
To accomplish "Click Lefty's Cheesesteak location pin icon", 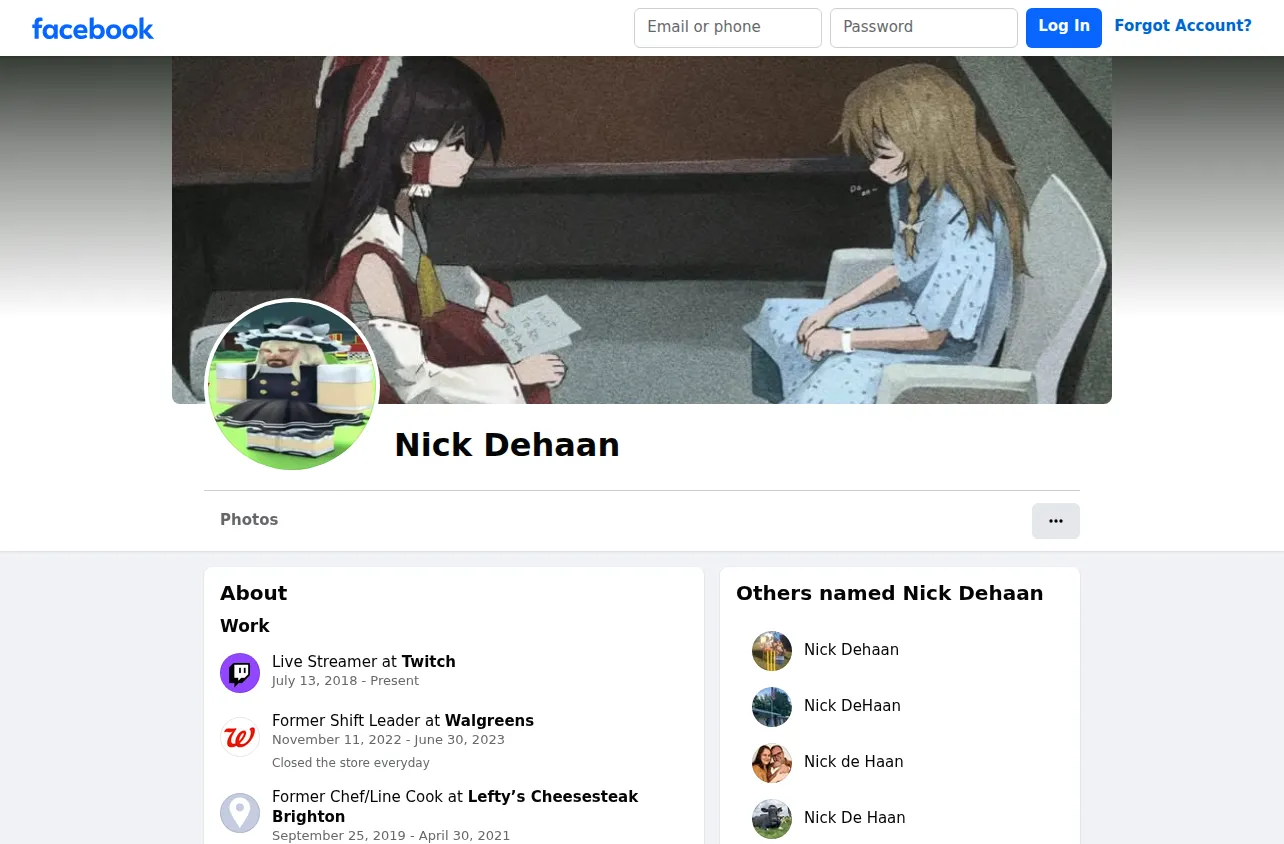I will point(240,813).
